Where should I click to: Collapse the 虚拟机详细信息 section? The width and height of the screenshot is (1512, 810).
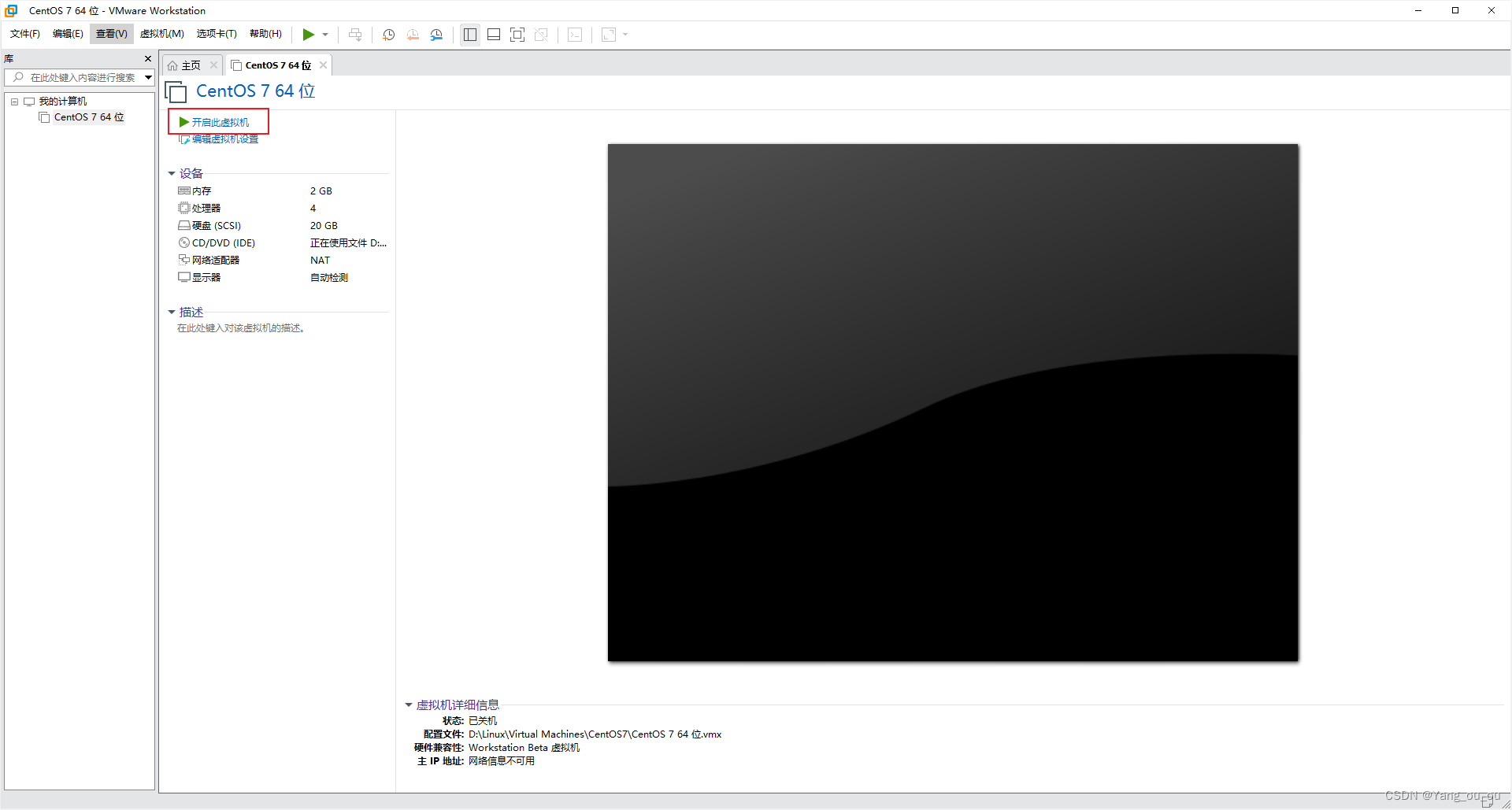[x=409, y=705]
